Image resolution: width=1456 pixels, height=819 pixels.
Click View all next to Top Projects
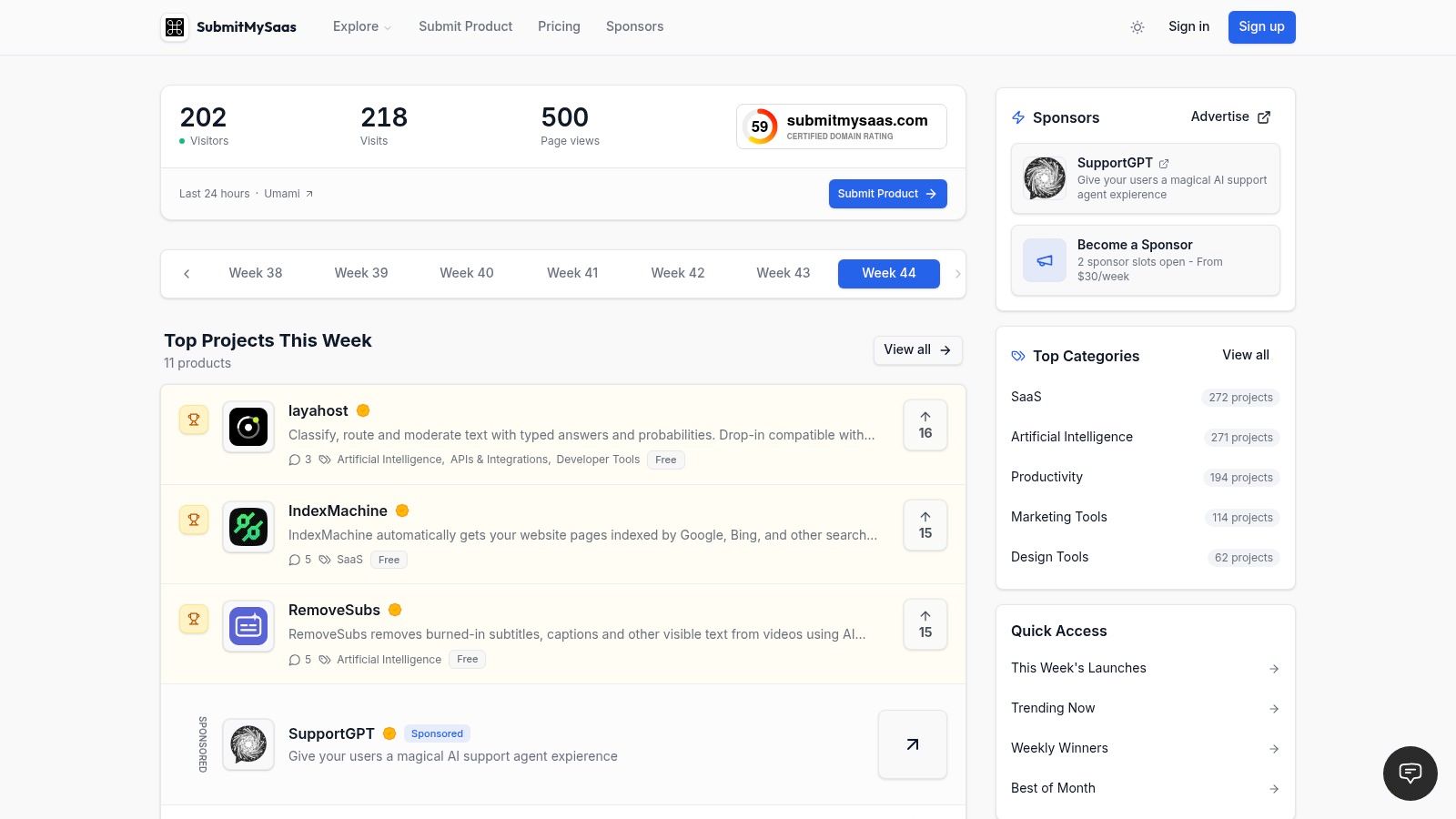(x=917, y=350)
